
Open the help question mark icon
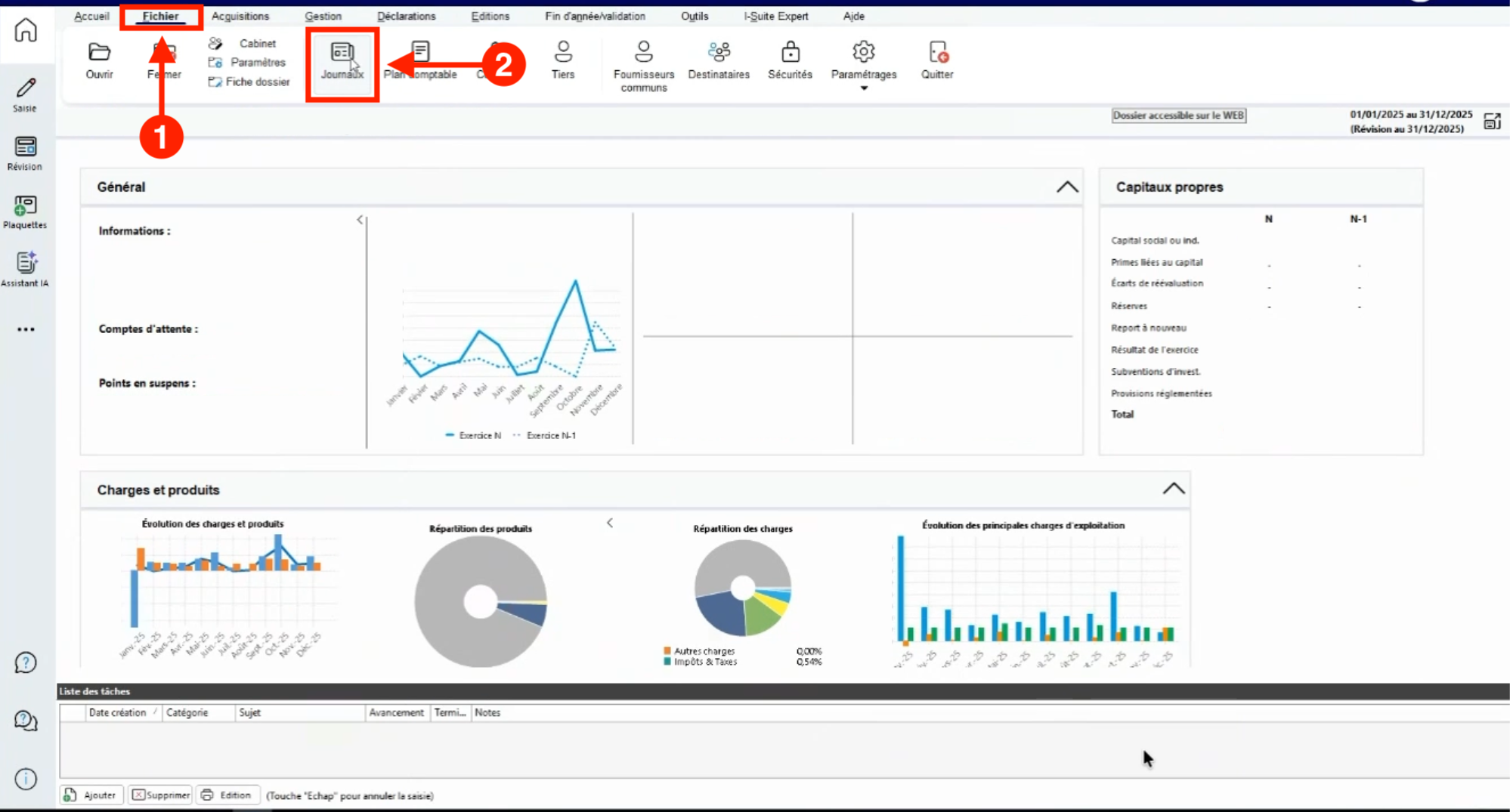(x=26, y=662)
